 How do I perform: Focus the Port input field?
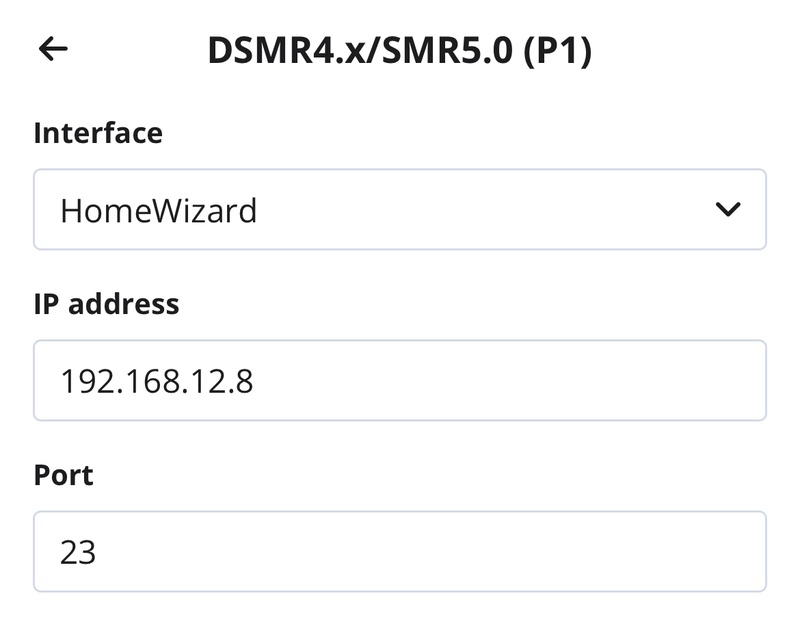[400, 552]
